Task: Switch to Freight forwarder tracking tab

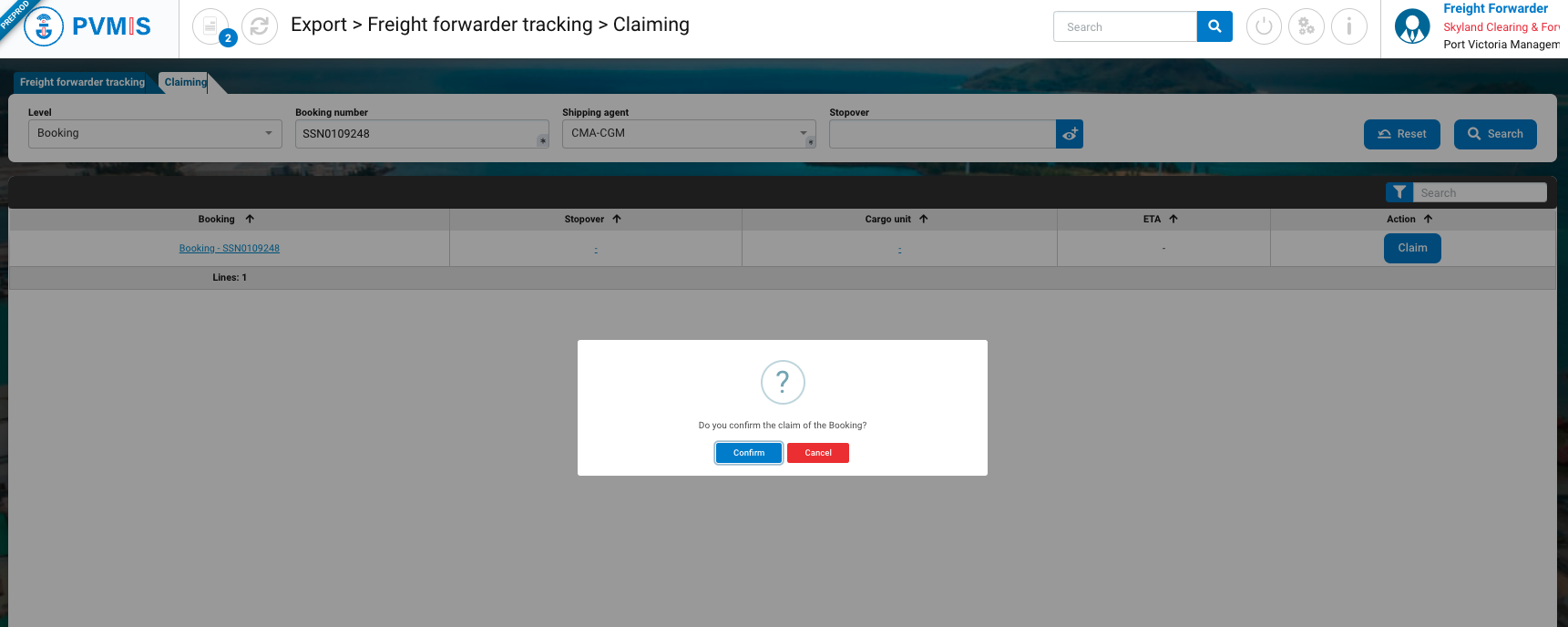Action: [x=82, y=82]
